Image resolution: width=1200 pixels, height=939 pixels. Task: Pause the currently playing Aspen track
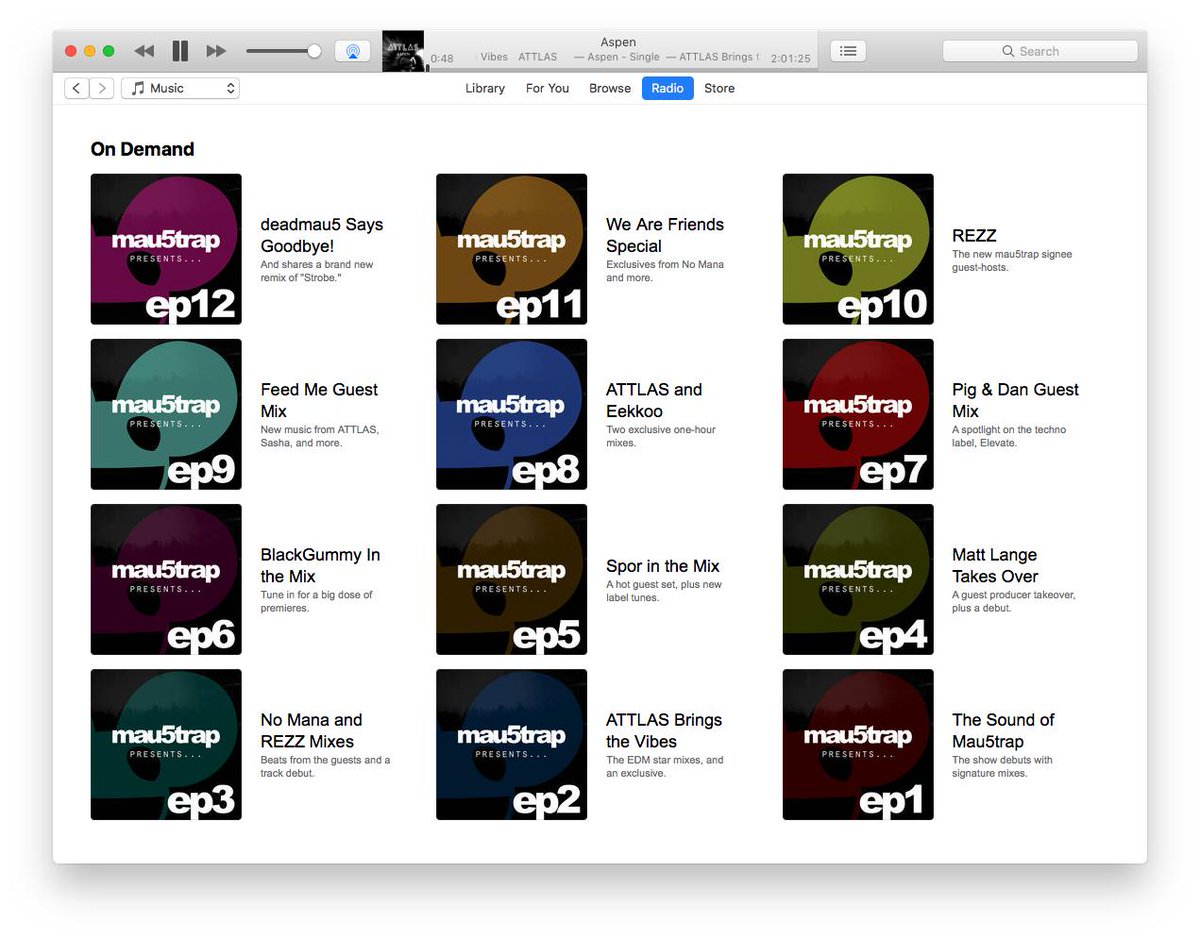[x=181, y=50]
